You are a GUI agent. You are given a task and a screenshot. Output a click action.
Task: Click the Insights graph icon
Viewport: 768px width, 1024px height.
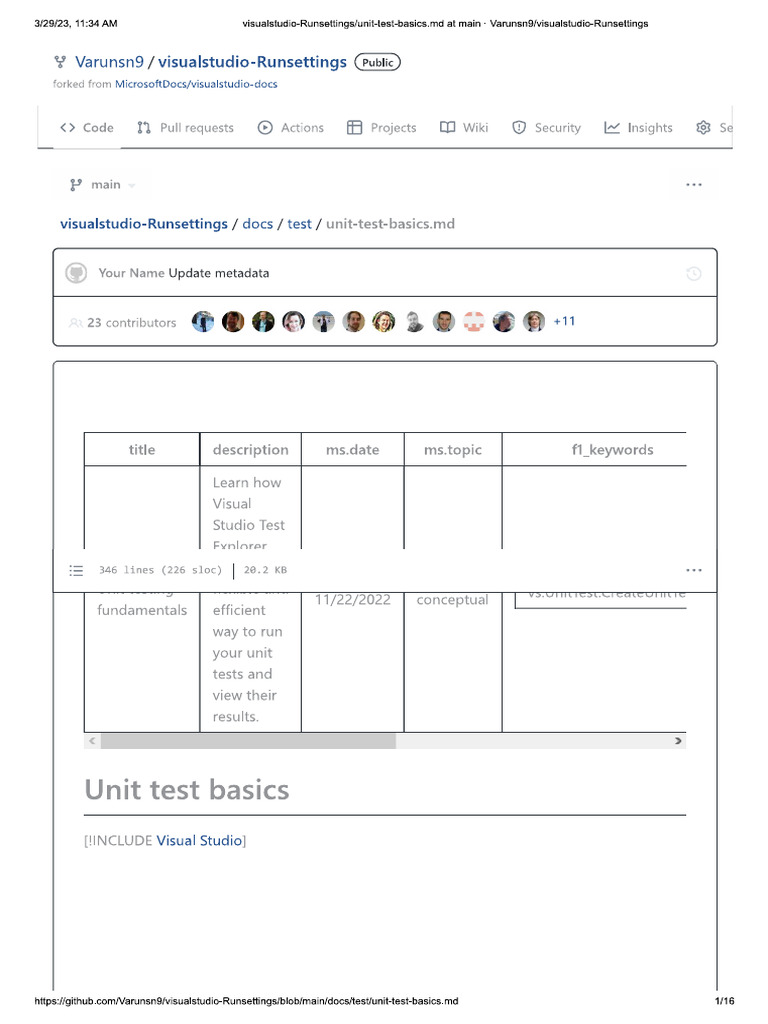pyautogui.click(x=612, y=128)
